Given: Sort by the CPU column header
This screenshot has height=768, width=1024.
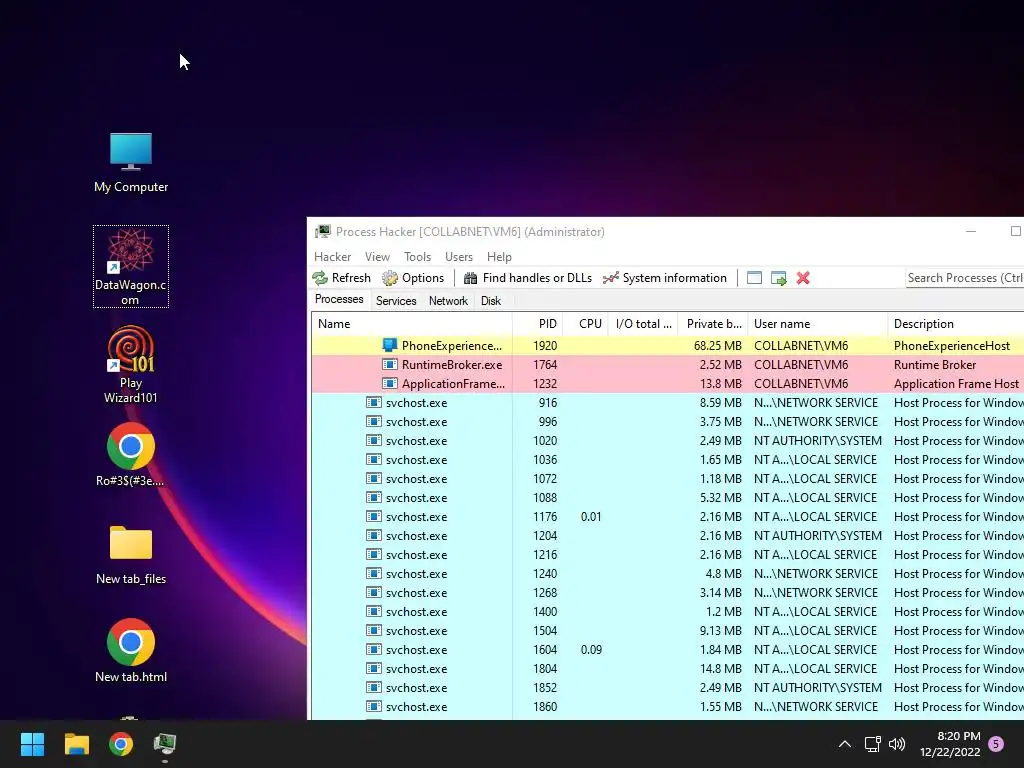Looking at the screenshot, I should (585, 324).
